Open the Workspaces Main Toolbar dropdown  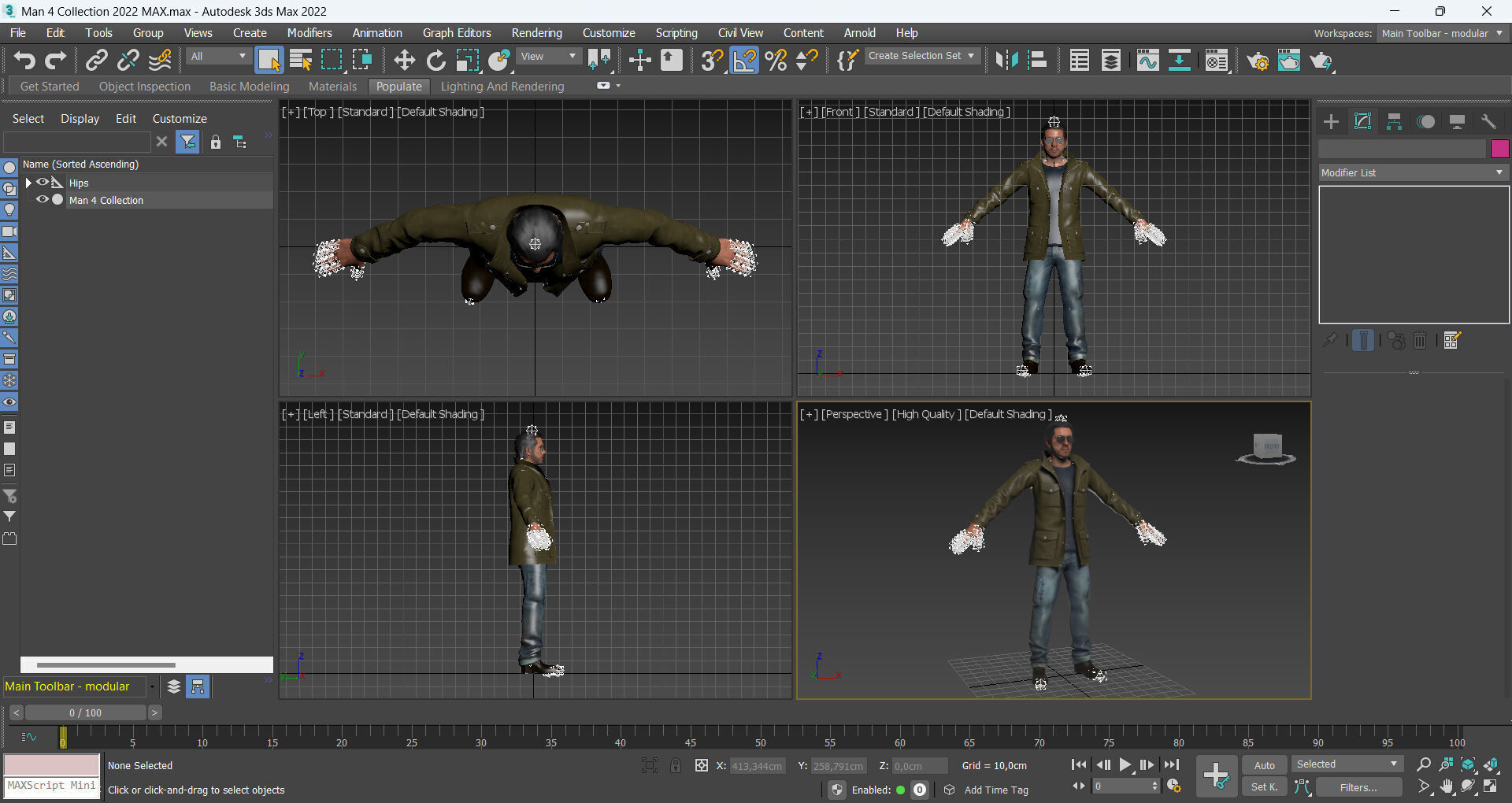(x=1442, y=33)
